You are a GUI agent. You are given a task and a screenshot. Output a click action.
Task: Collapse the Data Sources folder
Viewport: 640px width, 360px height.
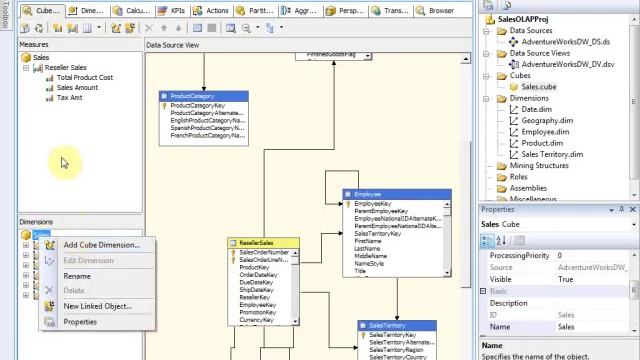[x=486, y=31]
